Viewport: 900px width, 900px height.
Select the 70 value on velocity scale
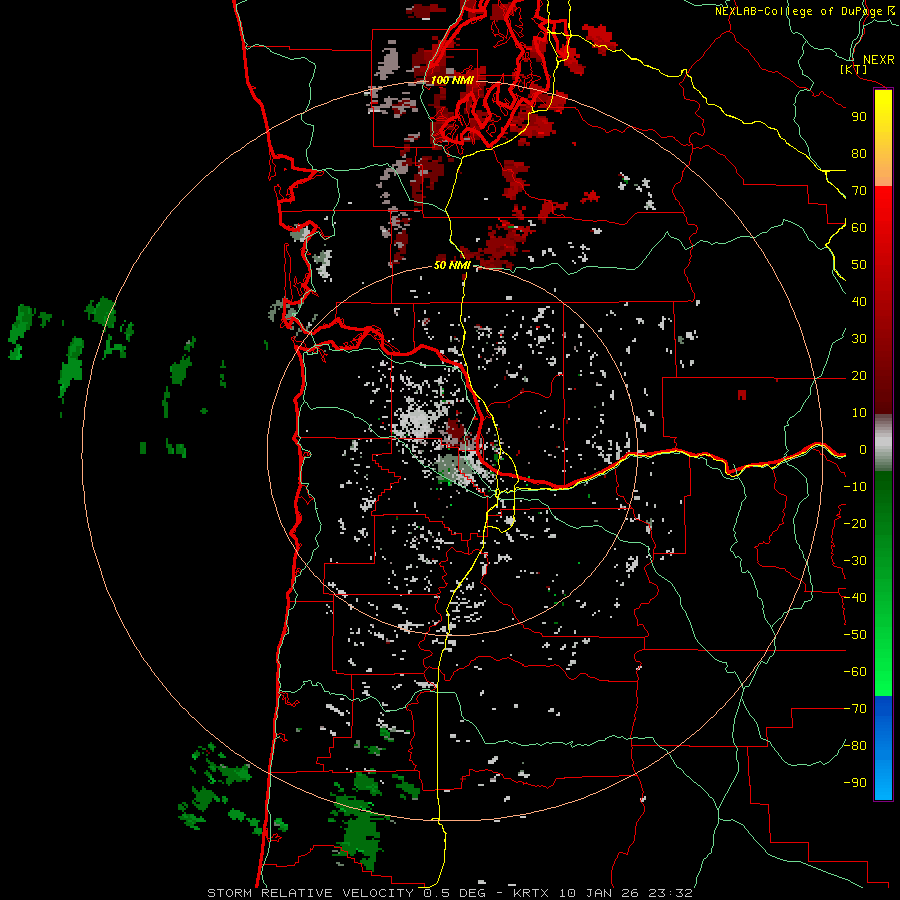click(859, 191)
